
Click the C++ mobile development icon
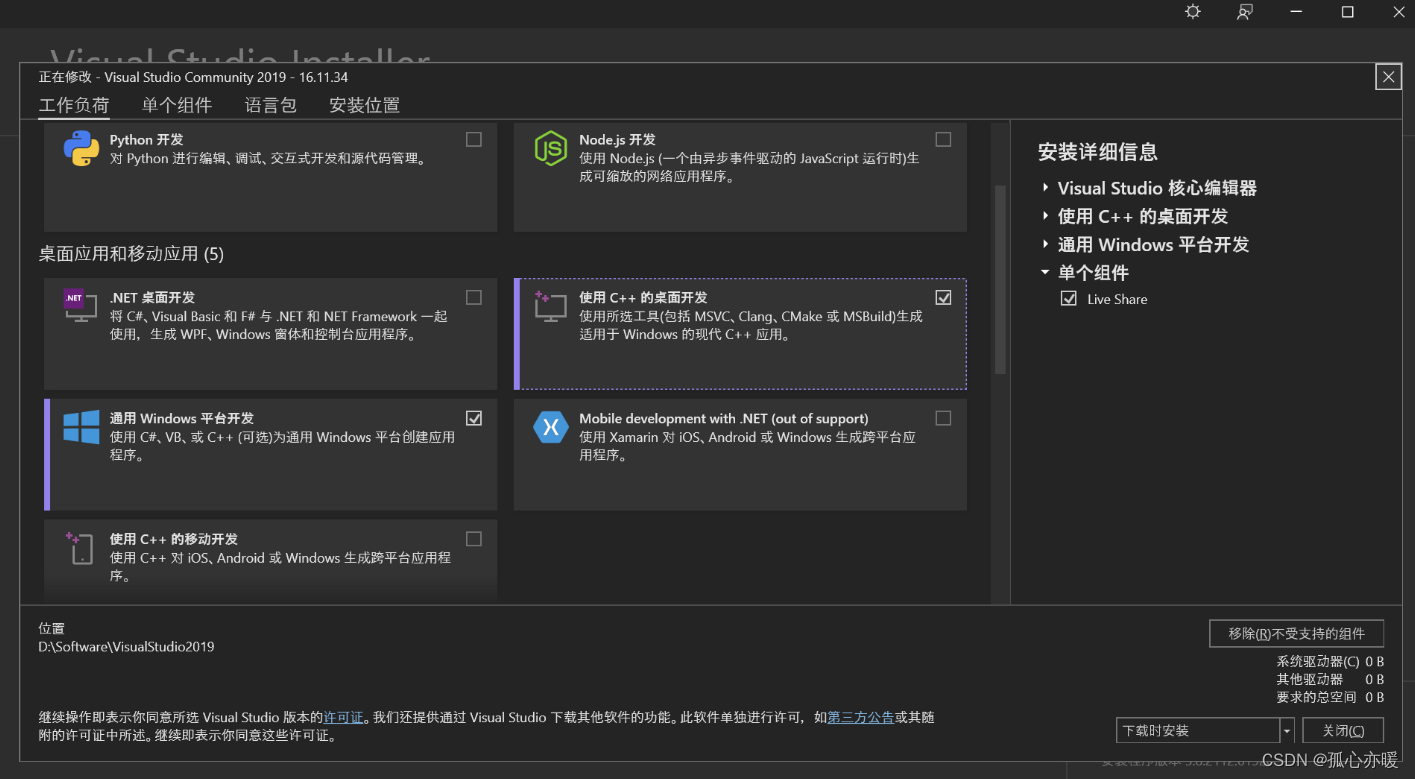(80, 547)
